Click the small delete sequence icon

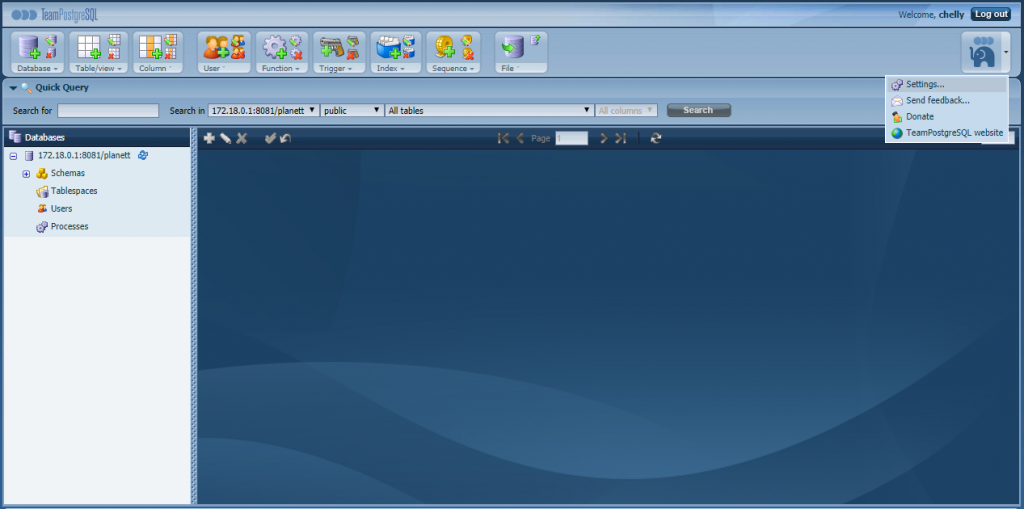(467, 54)
